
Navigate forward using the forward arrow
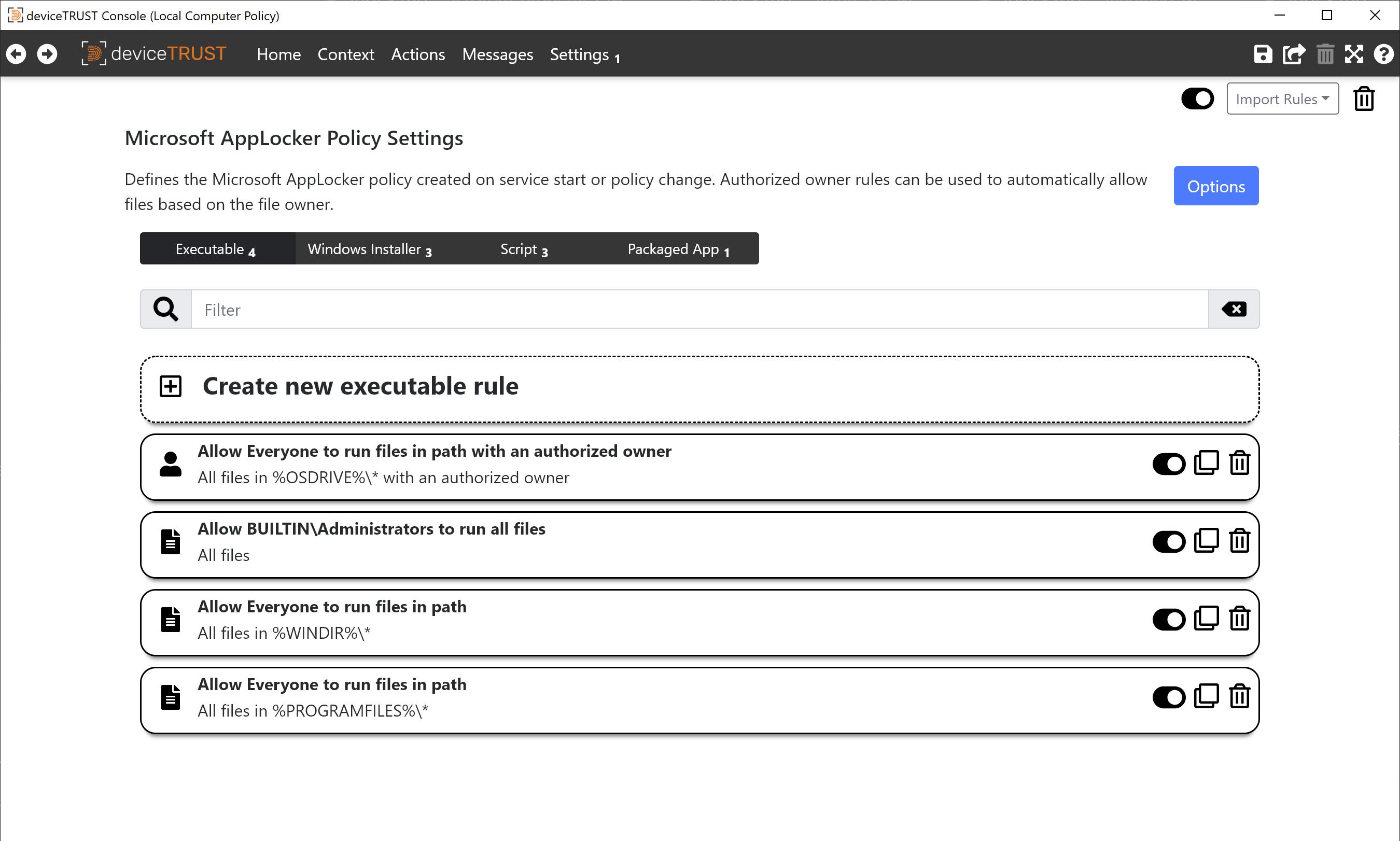coord(47,54)
